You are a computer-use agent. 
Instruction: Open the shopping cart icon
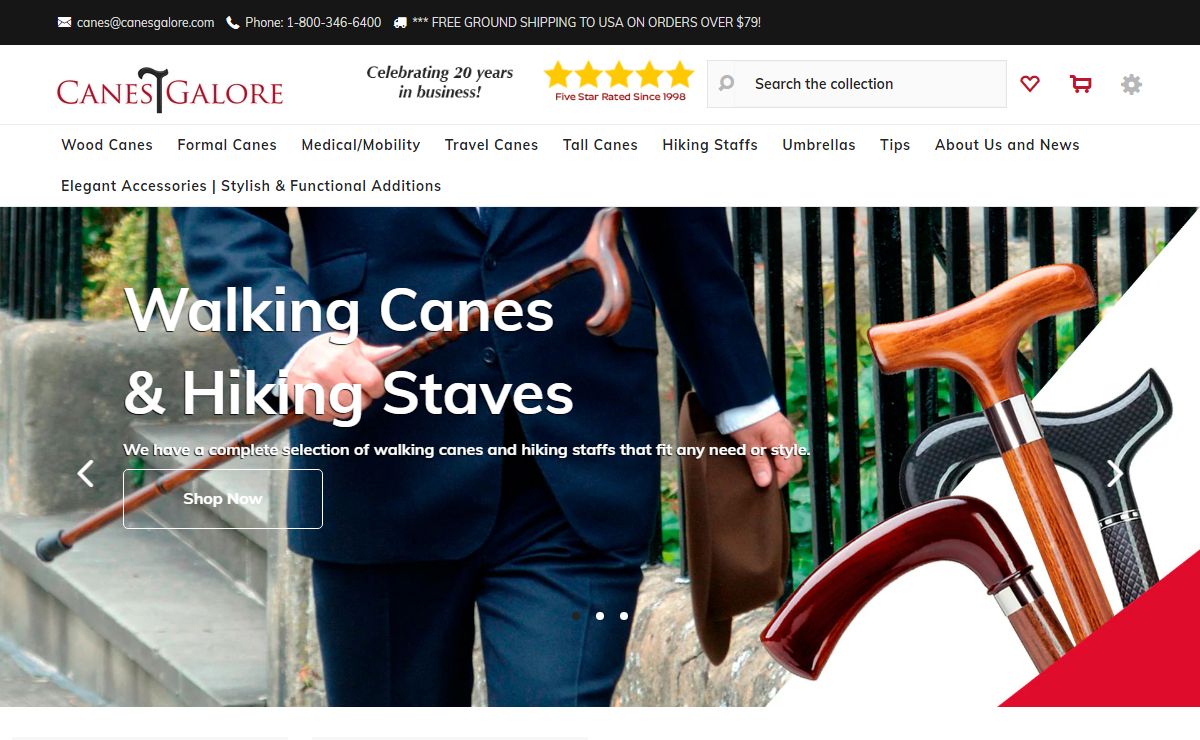[1080, 84]
